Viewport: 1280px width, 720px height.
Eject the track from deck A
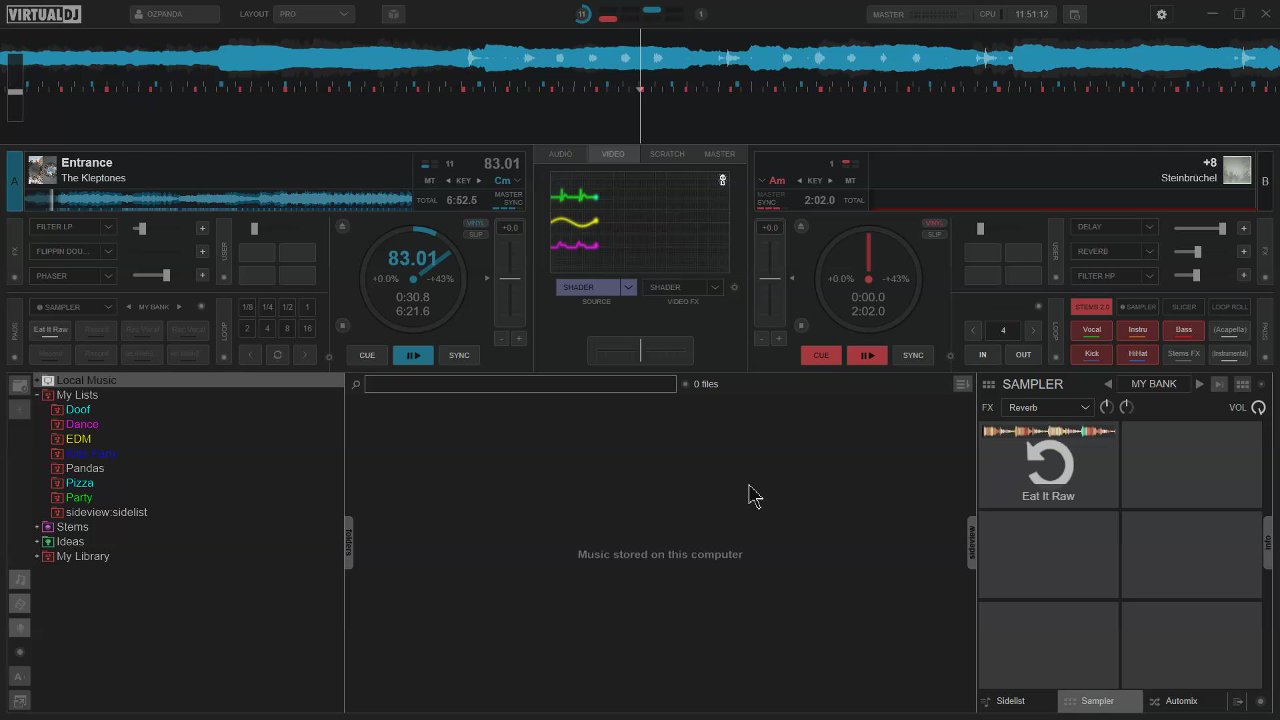coord(342,227)
